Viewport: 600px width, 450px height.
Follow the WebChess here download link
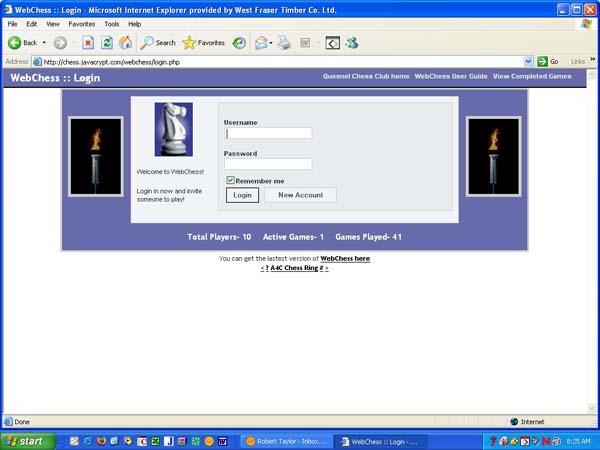click(345, 259)
